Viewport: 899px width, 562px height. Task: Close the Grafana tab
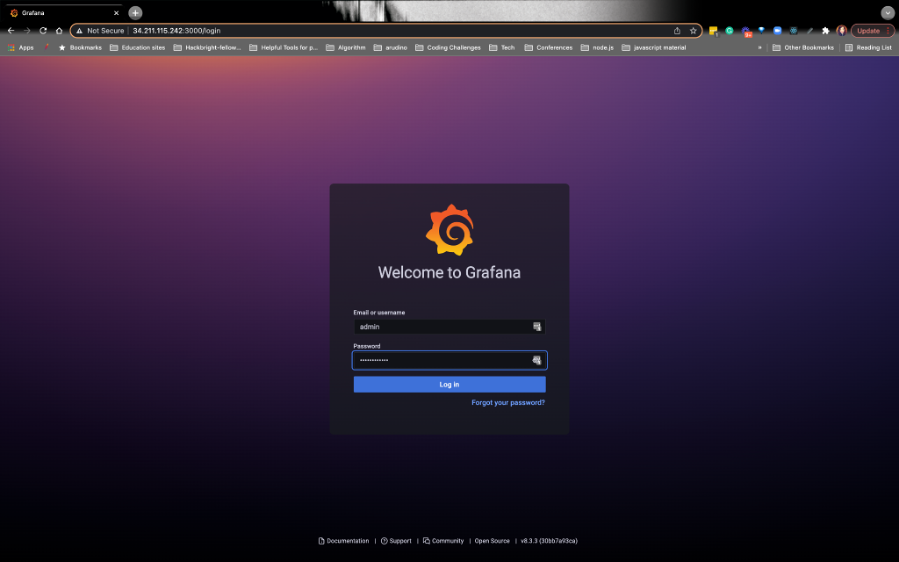(x=116, y=13)
